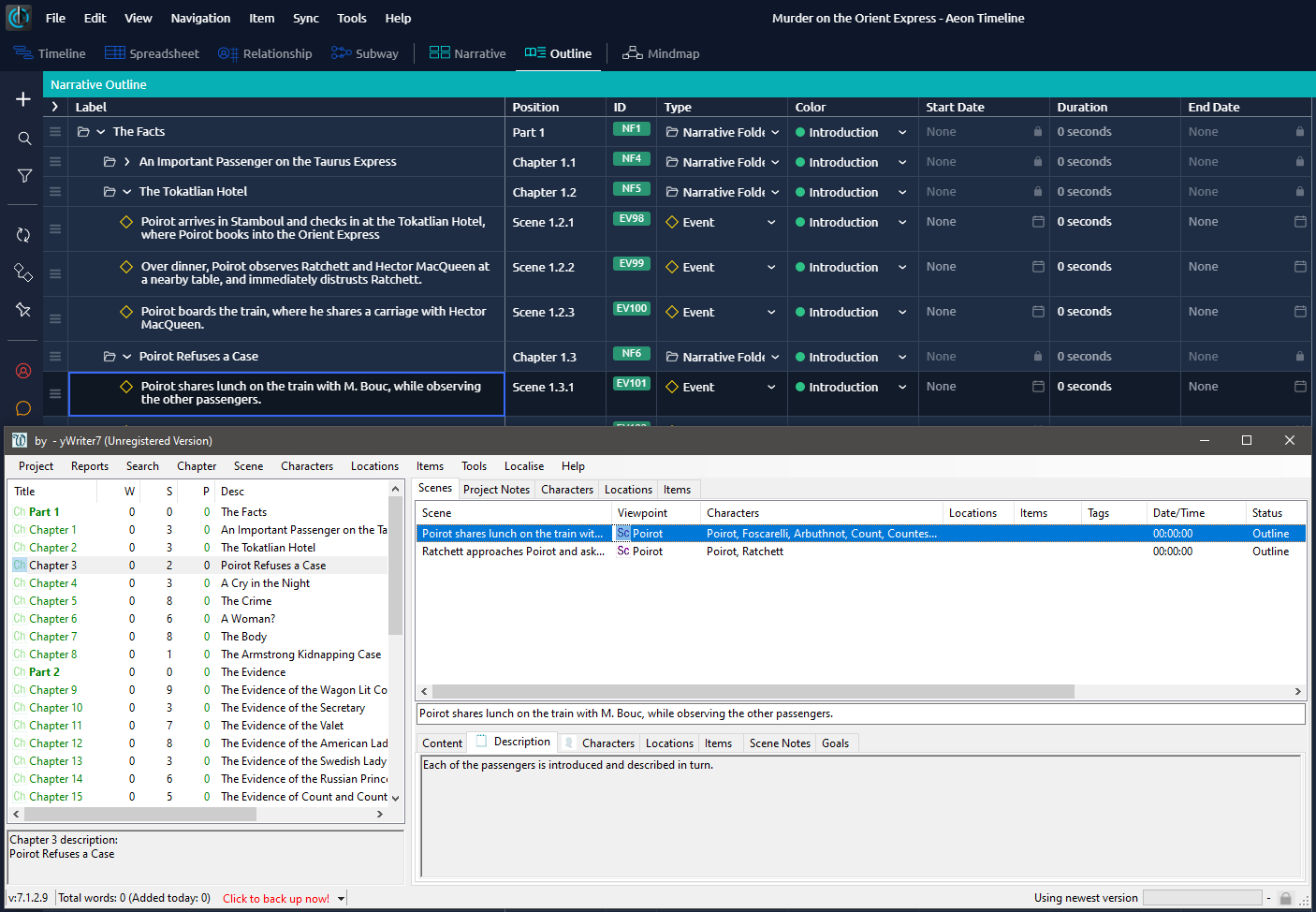
Task: Expand the Label column header chevron
Action: pos(55,107)
